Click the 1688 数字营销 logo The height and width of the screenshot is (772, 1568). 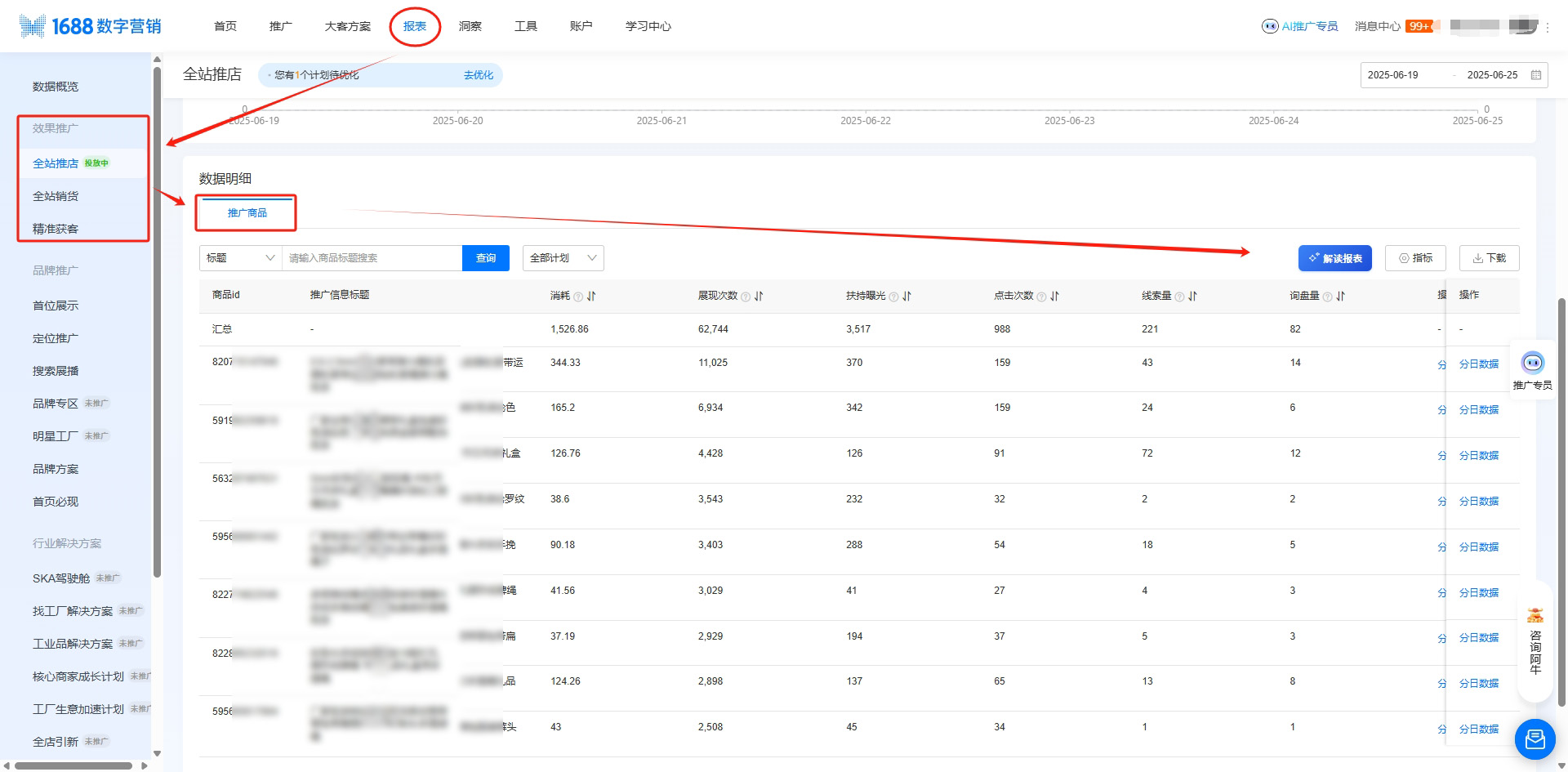click(x=90, y=26)
